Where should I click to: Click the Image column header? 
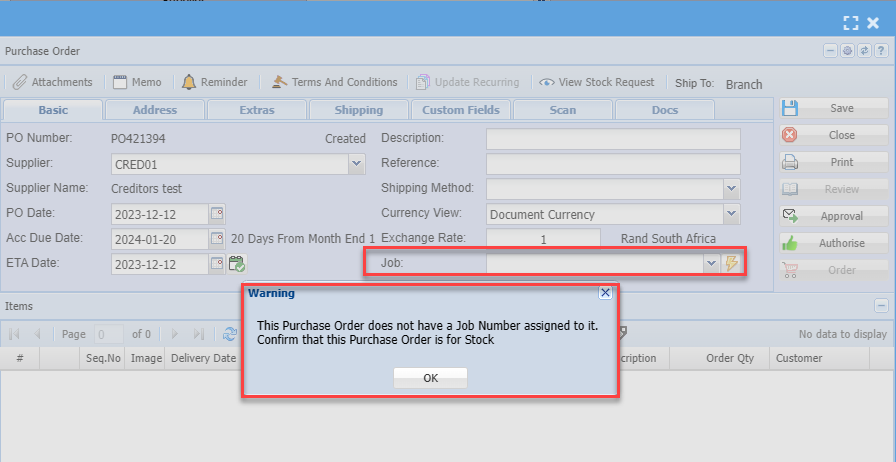click(x=145, y=359)
